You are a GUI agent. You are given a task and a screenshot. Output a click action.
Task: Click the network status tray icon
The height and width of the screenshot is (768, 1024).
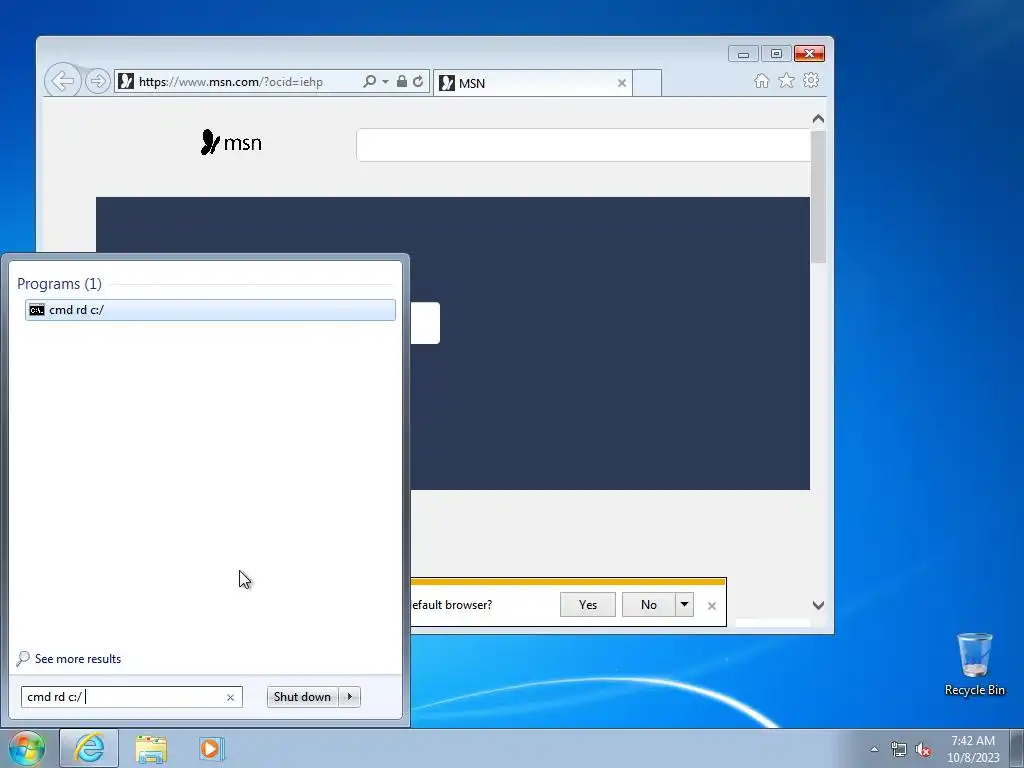coord(899,749)
